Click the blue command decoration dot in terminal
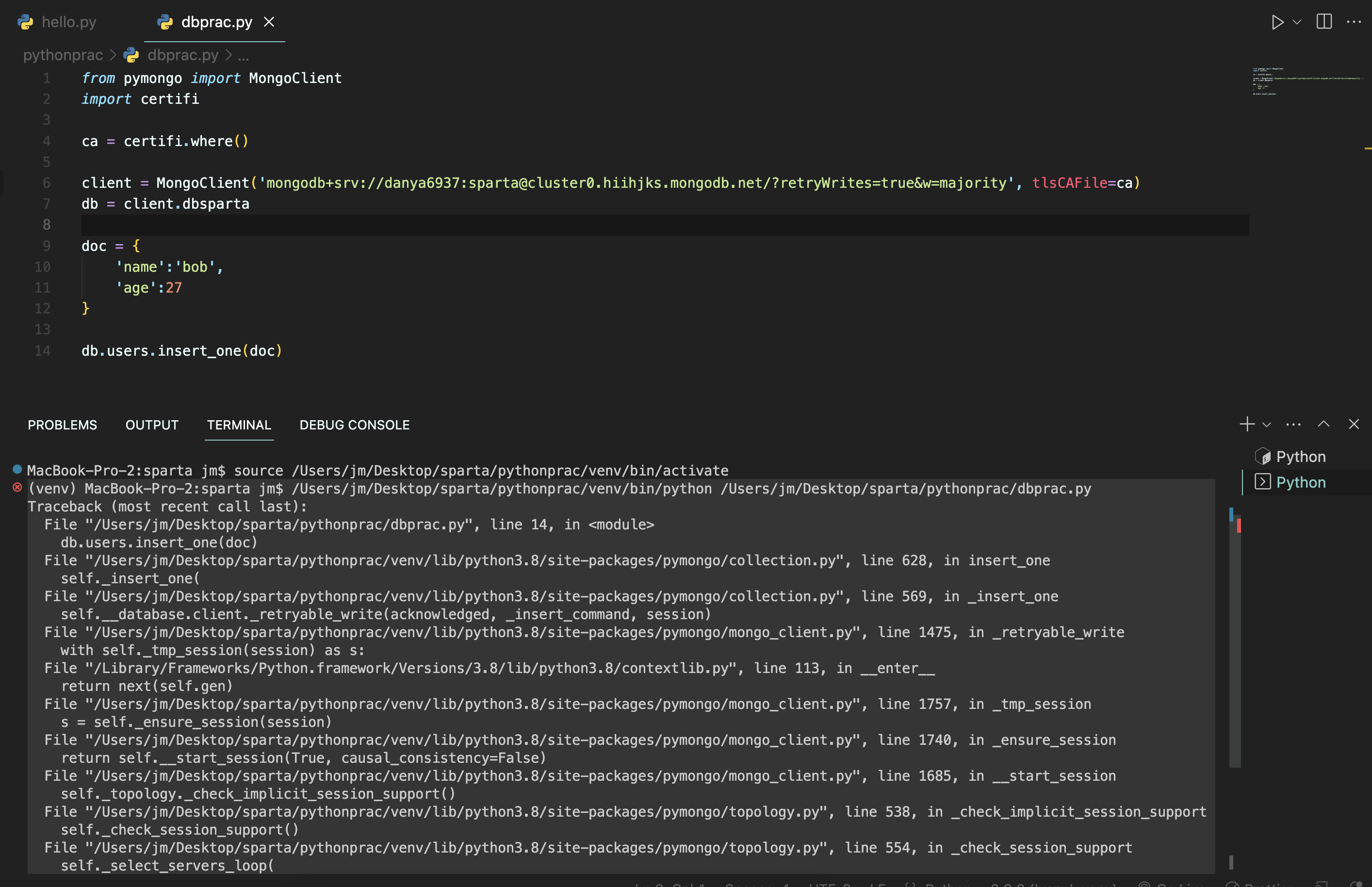Screen dimensions: 1372x887 17,469
